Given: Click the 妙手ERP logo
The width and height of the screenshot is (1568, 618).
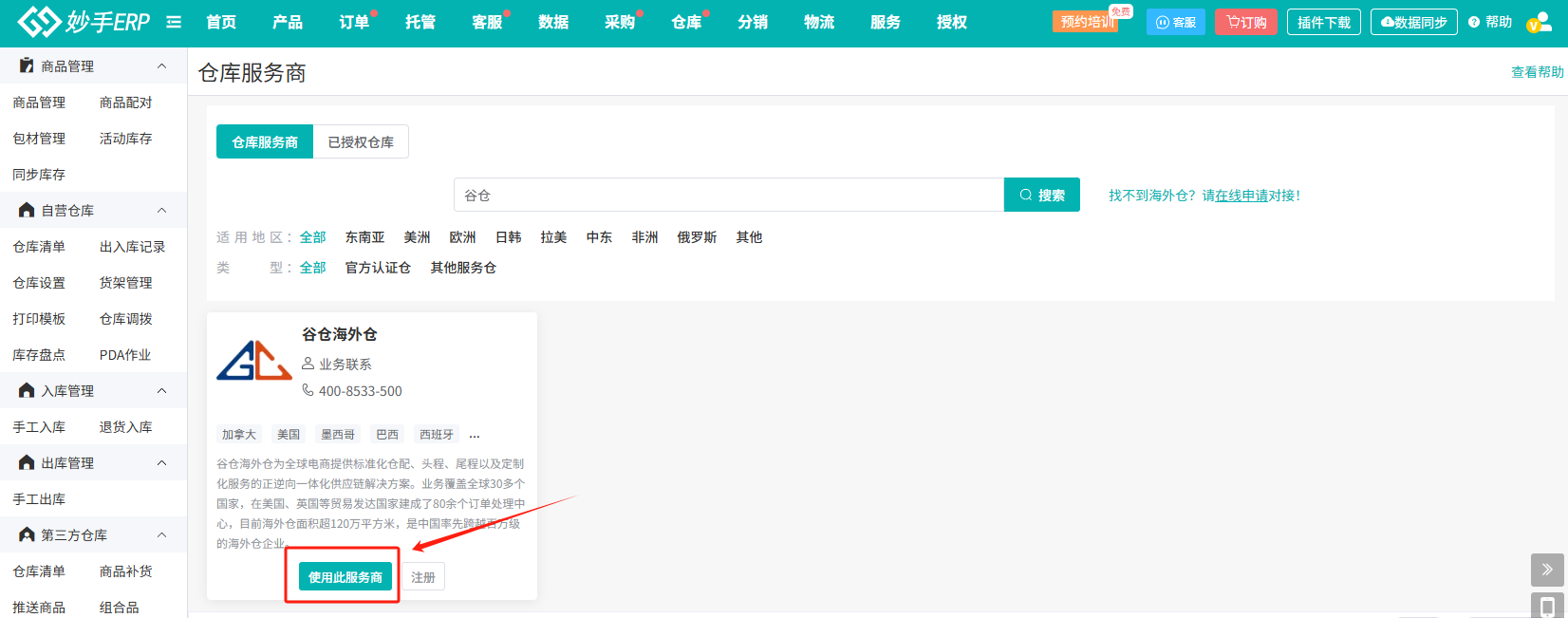Looking at the screenshot, I should (84, 22).
